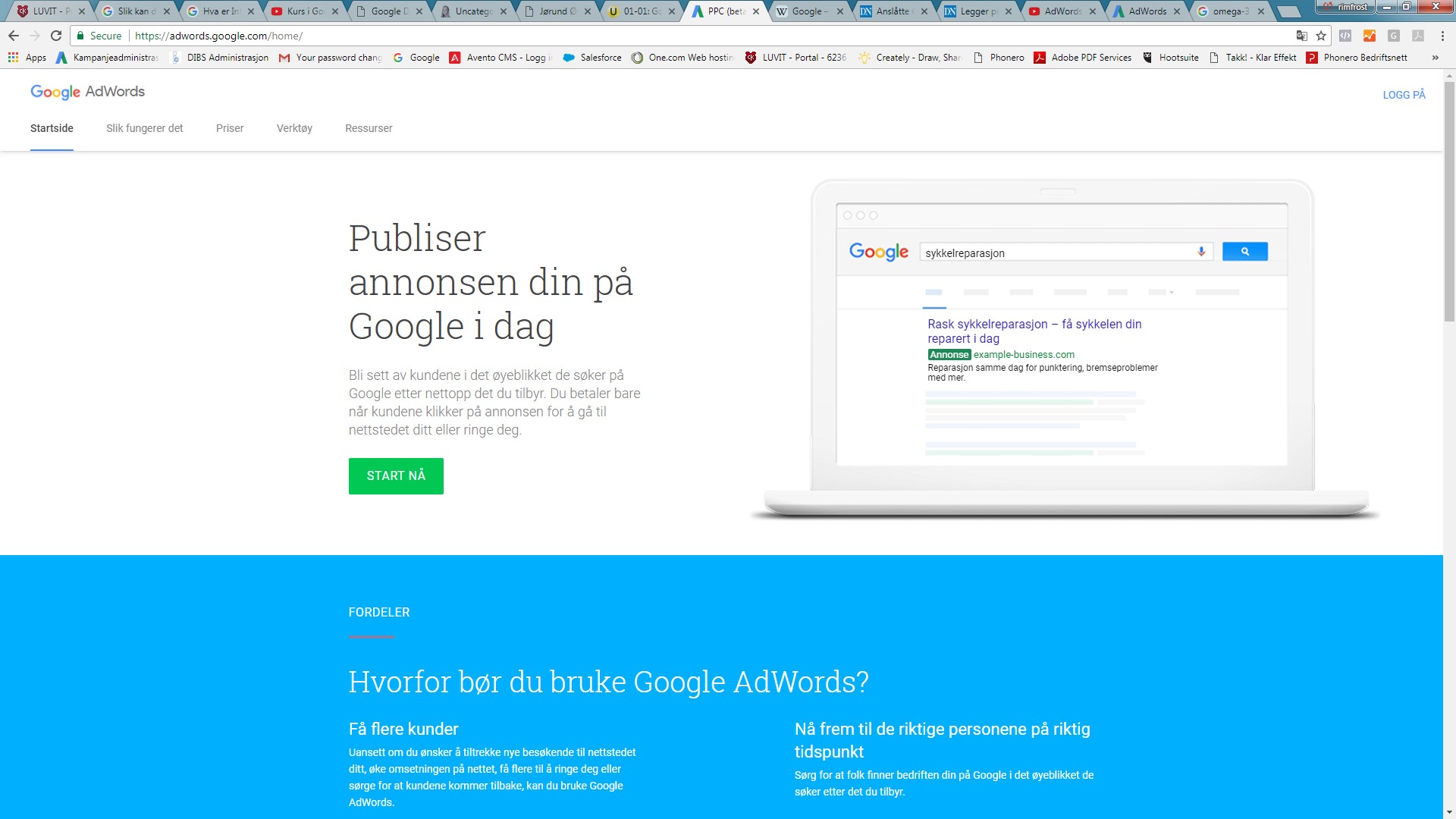Open Creately - Draw bookmark
The width and height of the screenshot is (1456, 819).
point(909,58)
